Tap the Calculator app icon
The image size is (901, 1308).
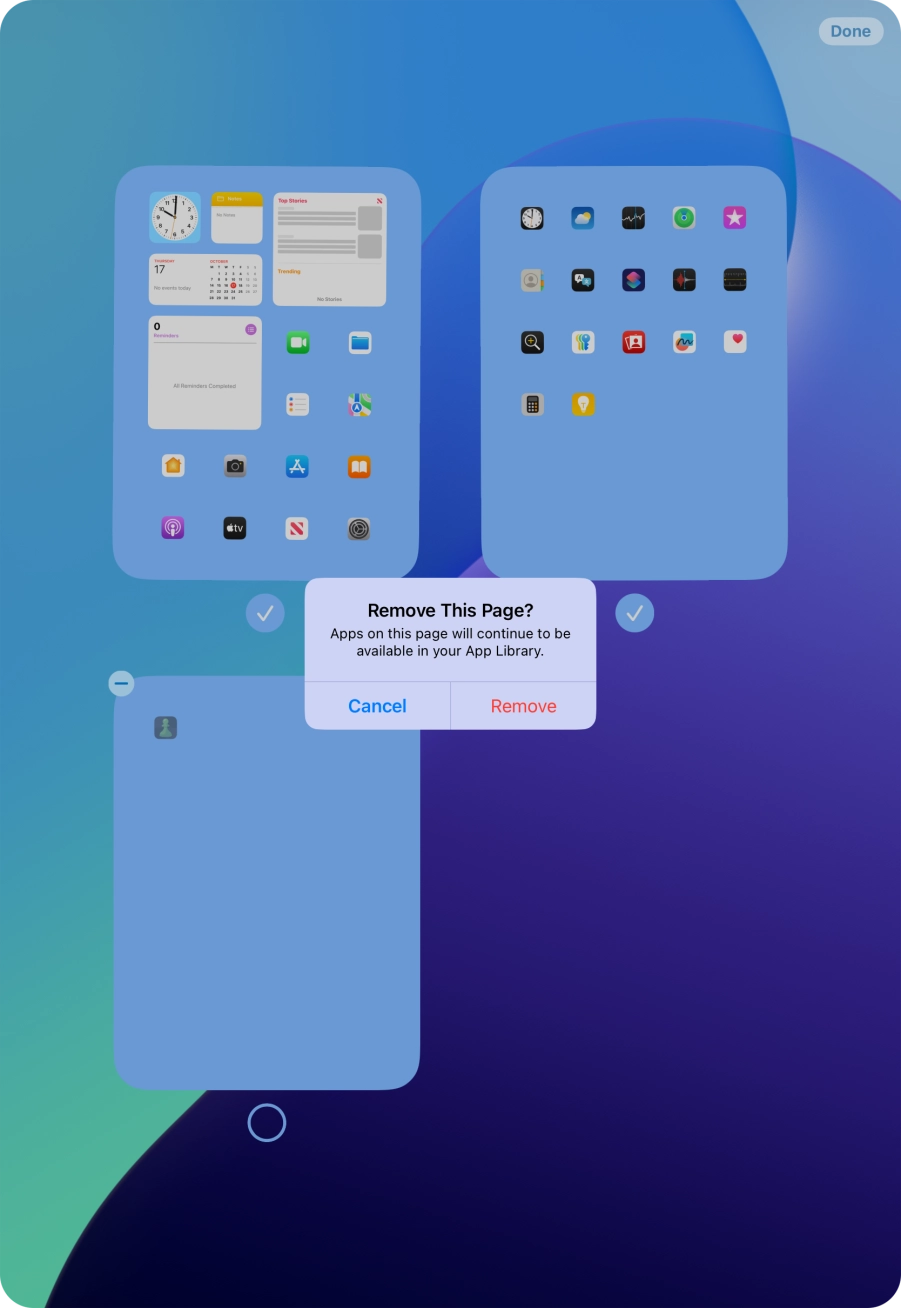tap(532, 404)
